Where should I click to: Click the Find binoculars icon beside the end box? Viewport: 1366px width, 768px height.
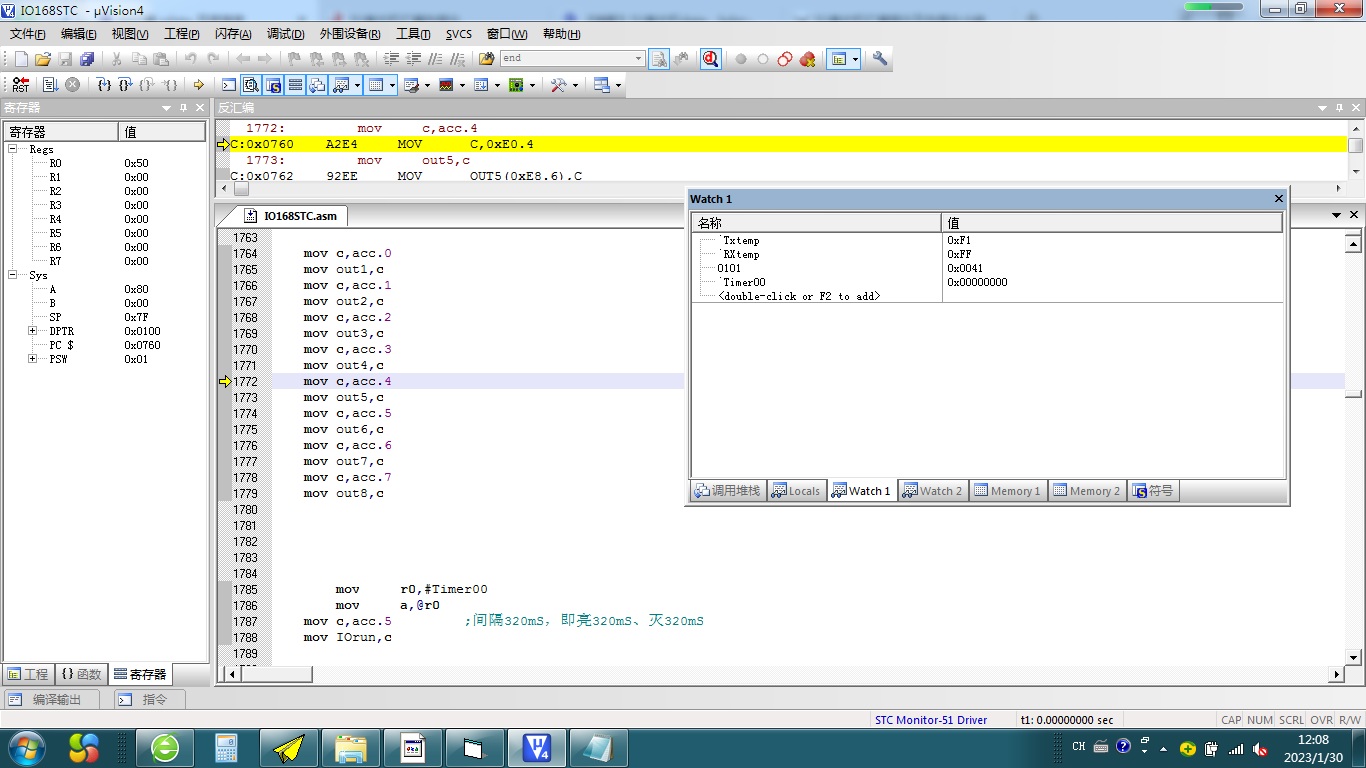682,59
